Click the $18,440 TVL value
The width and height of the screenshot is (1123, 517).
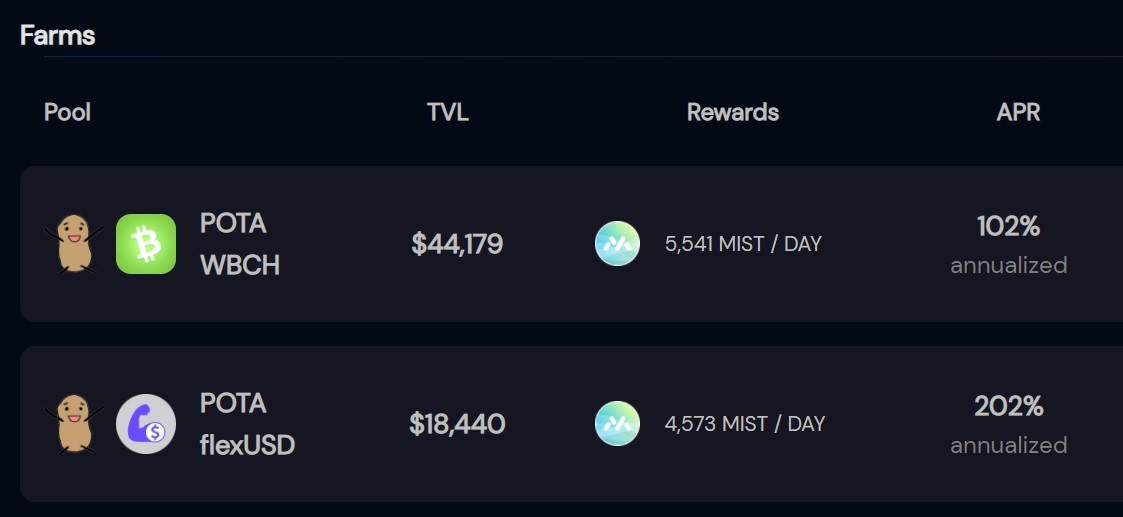tap(458, 424)
